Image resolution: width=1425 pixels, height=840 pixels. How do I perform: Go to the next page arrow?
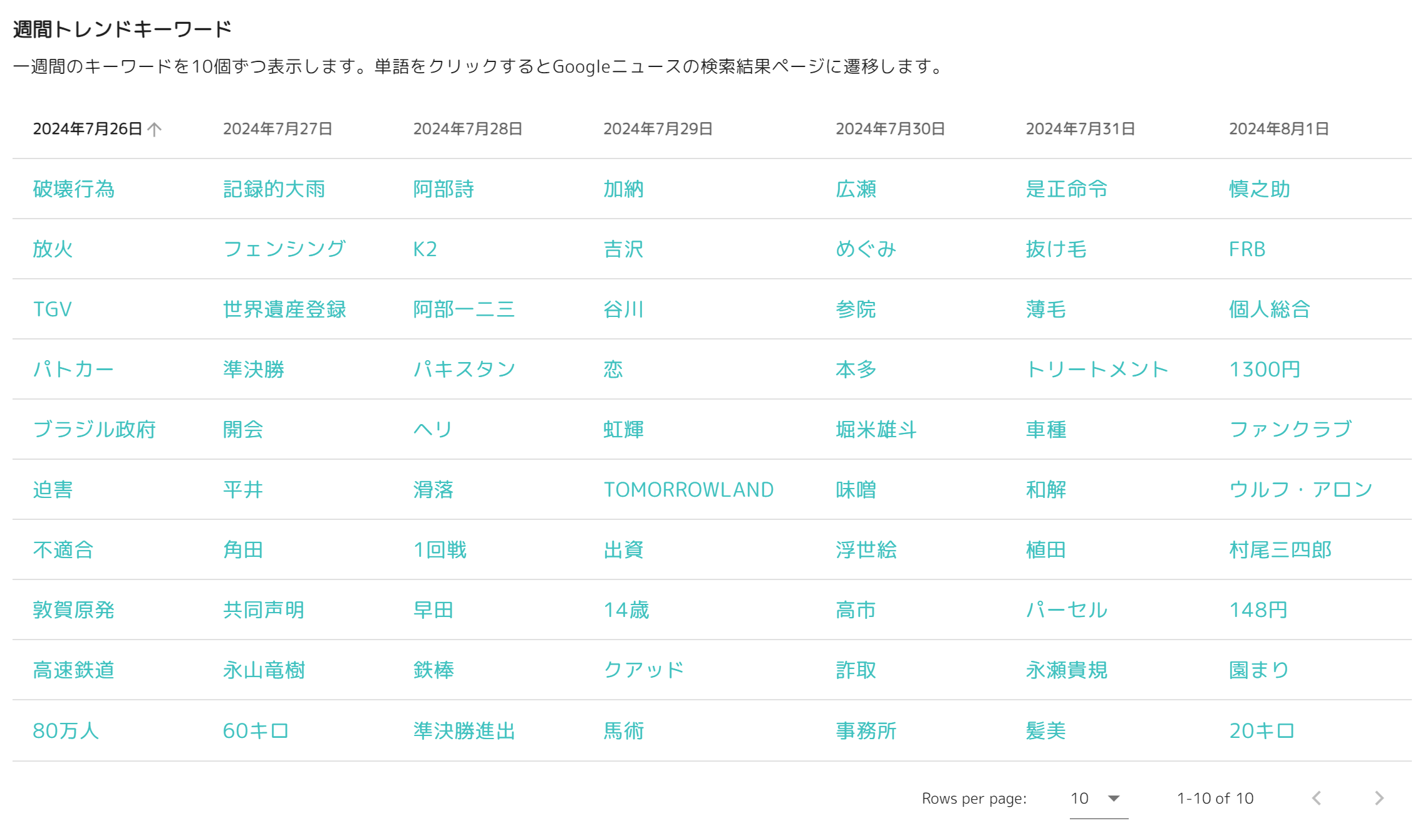click(x=1379, y=798)
